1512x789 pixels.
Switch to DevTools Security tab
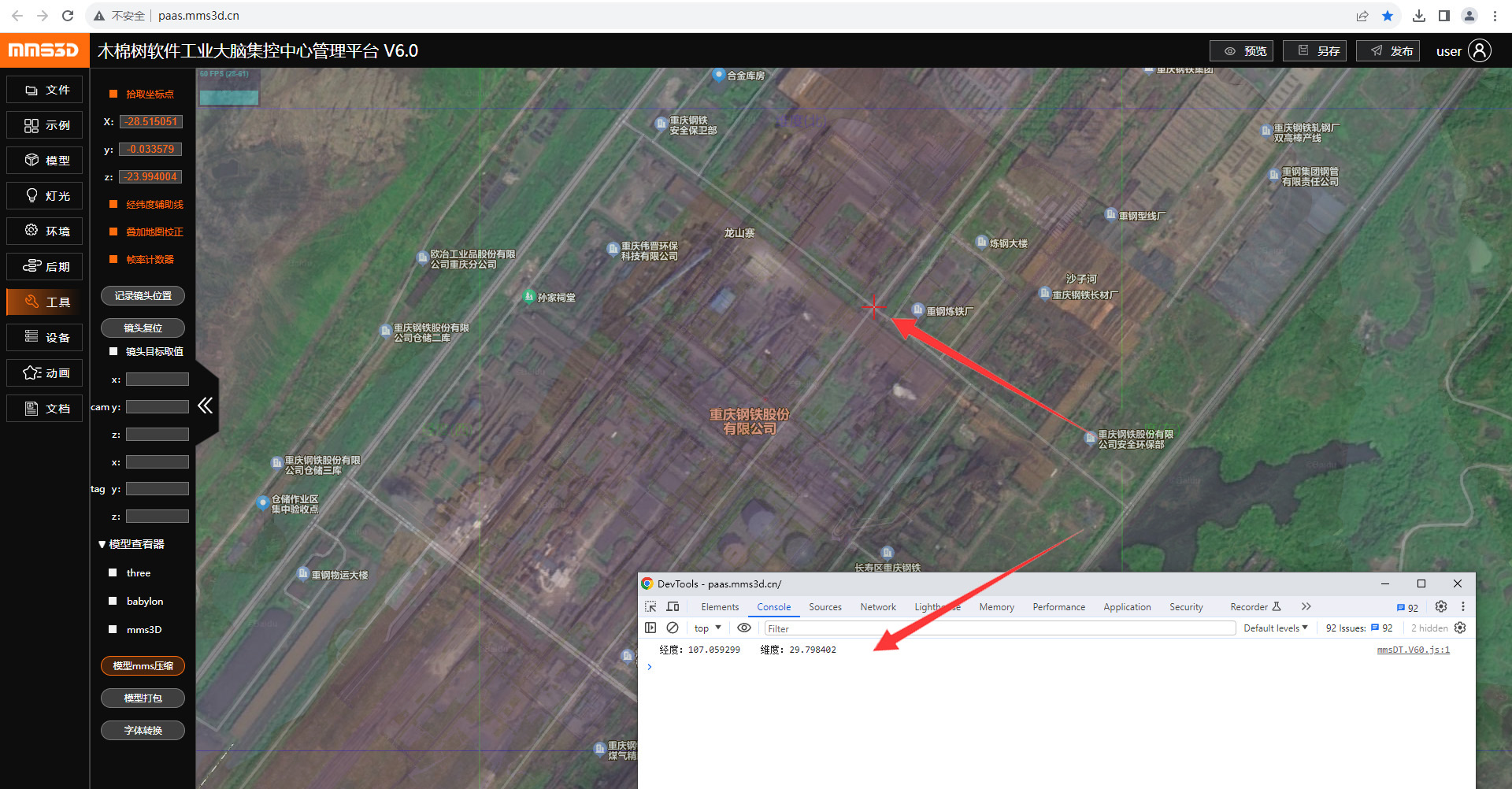point(1186,607)
